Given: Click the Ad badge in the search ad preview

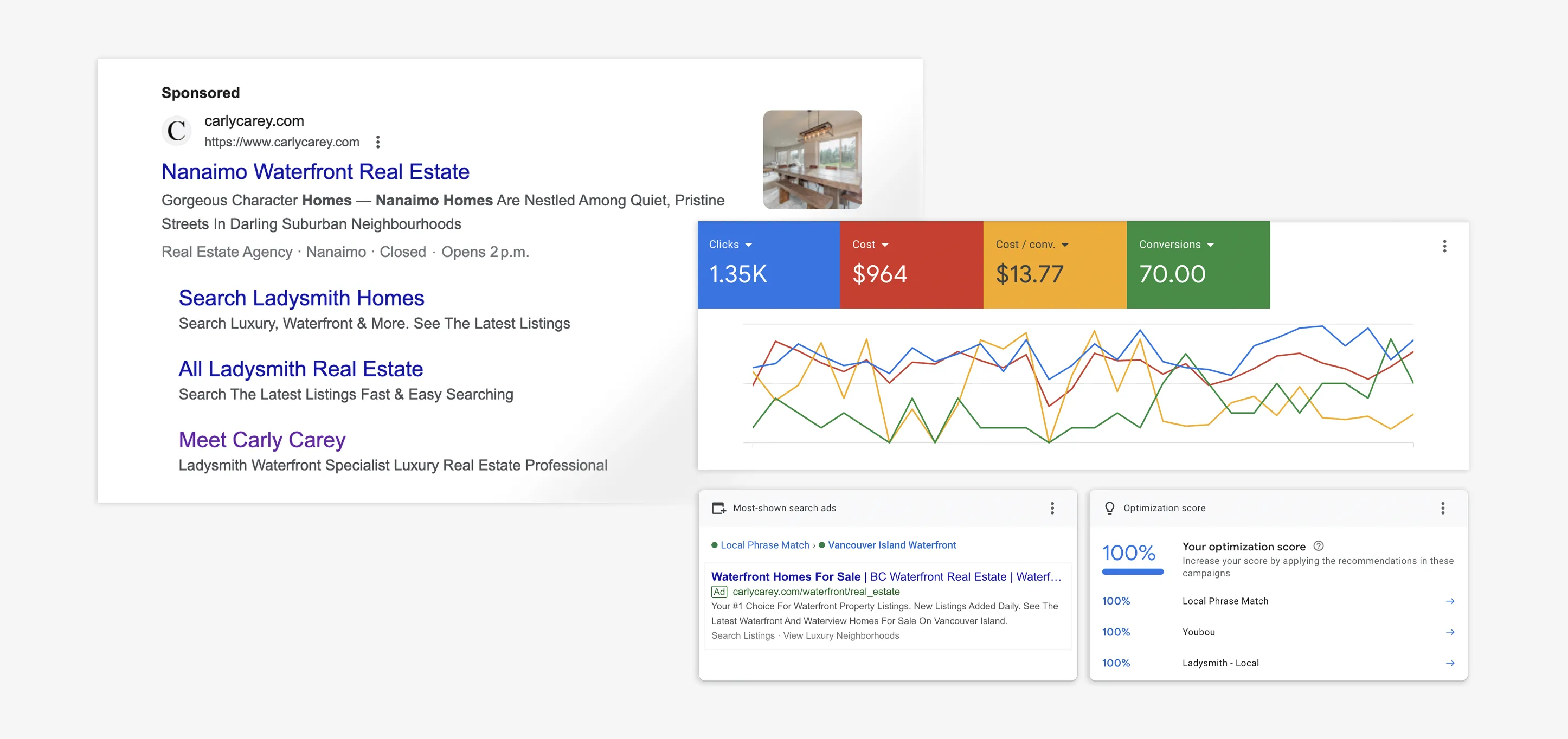Looking at the screenshot, I should click(719, 592).
